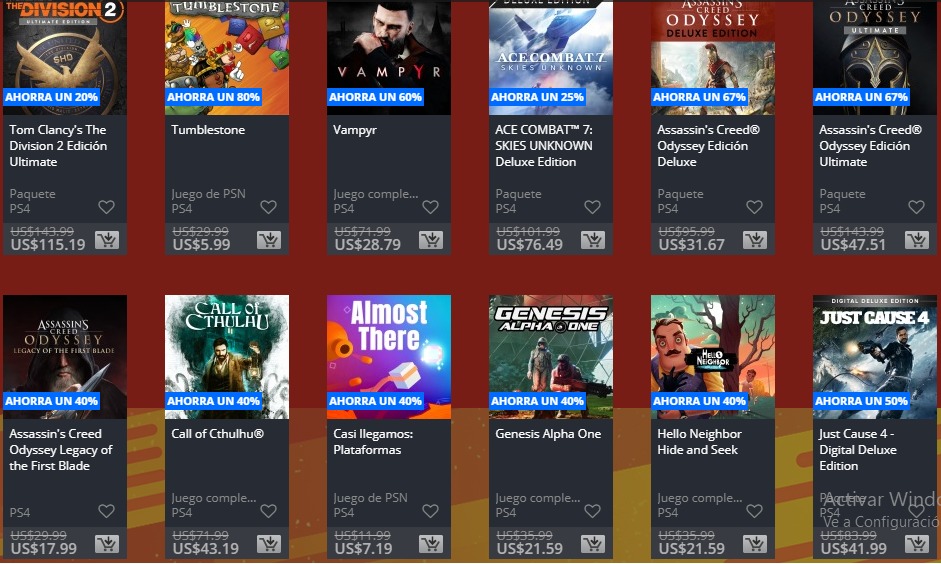Add The Division 2 Ultimate to cart
This screenshot has width=941, height=564.
(106, 240)
